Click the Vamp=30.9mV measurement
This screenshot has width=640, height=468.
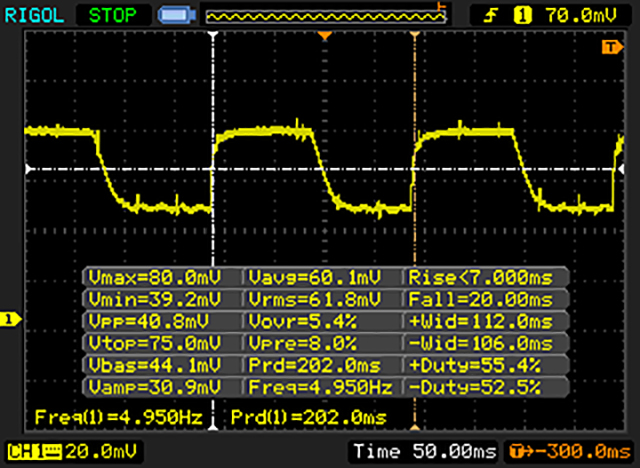[x=155, y=387]
